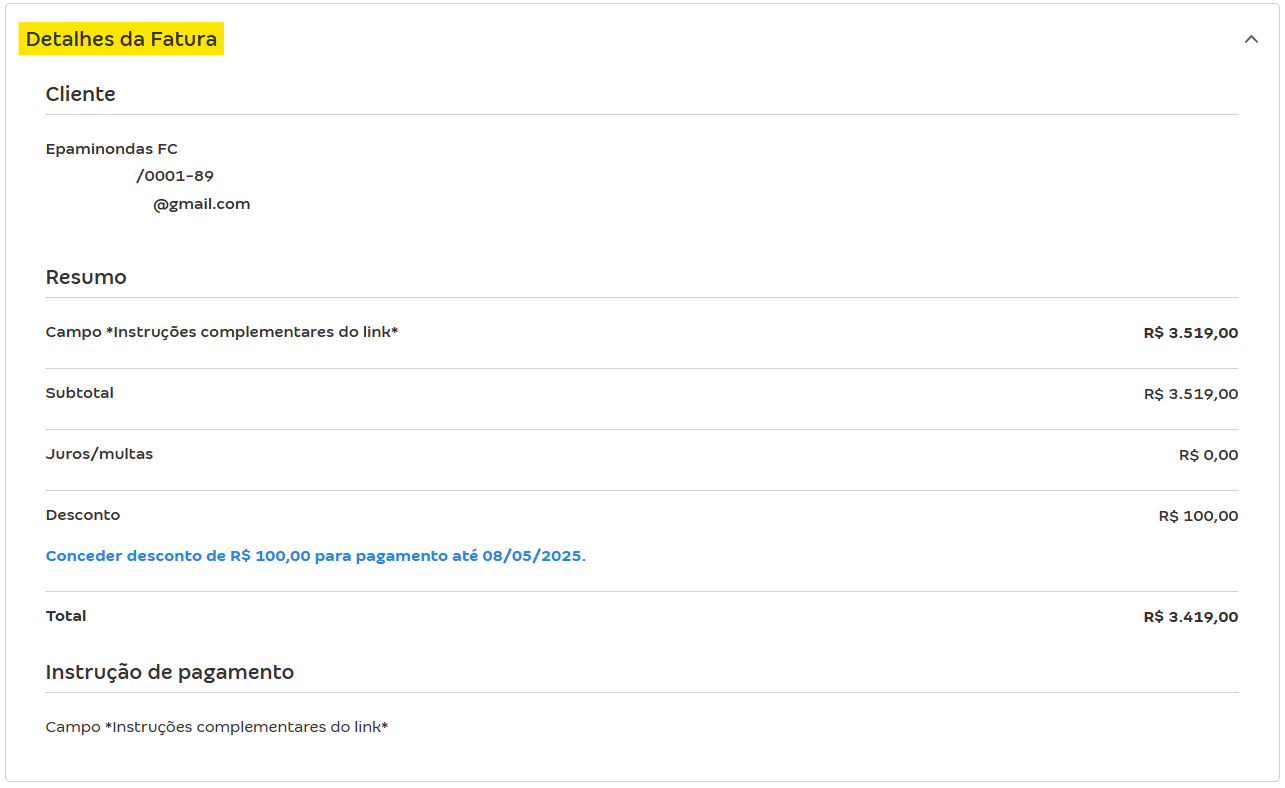This screenshot has height=788, width=1285.
Task: Click the item description under Resumo
Action: pos(222,332)
